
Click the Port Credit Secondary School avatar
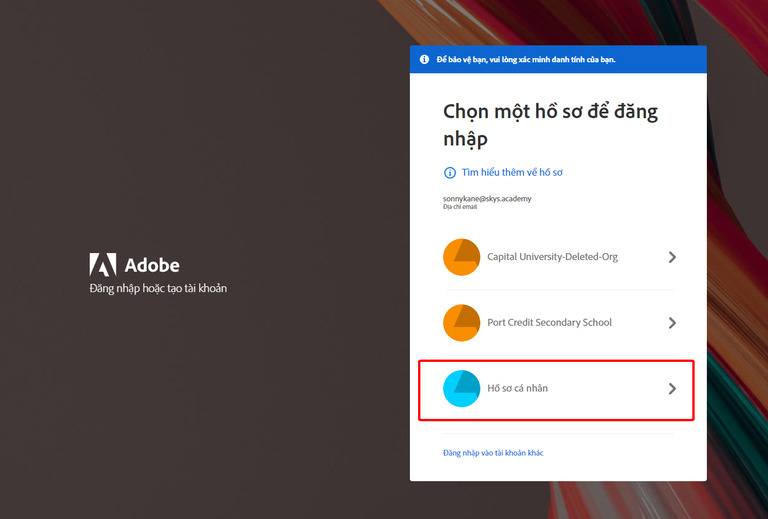click(461, 323)
